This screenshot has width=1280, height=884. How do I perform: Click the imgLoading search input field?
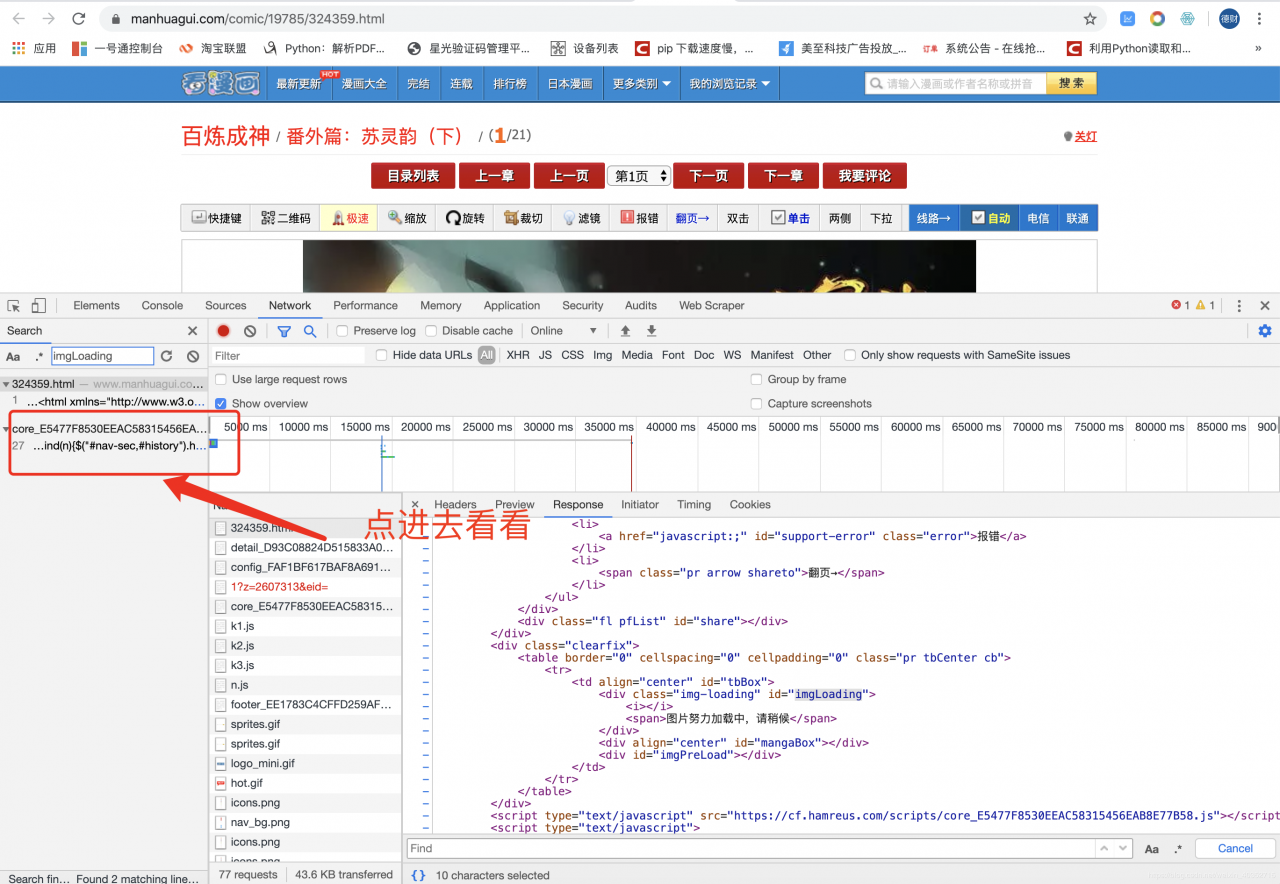point(102,356)
